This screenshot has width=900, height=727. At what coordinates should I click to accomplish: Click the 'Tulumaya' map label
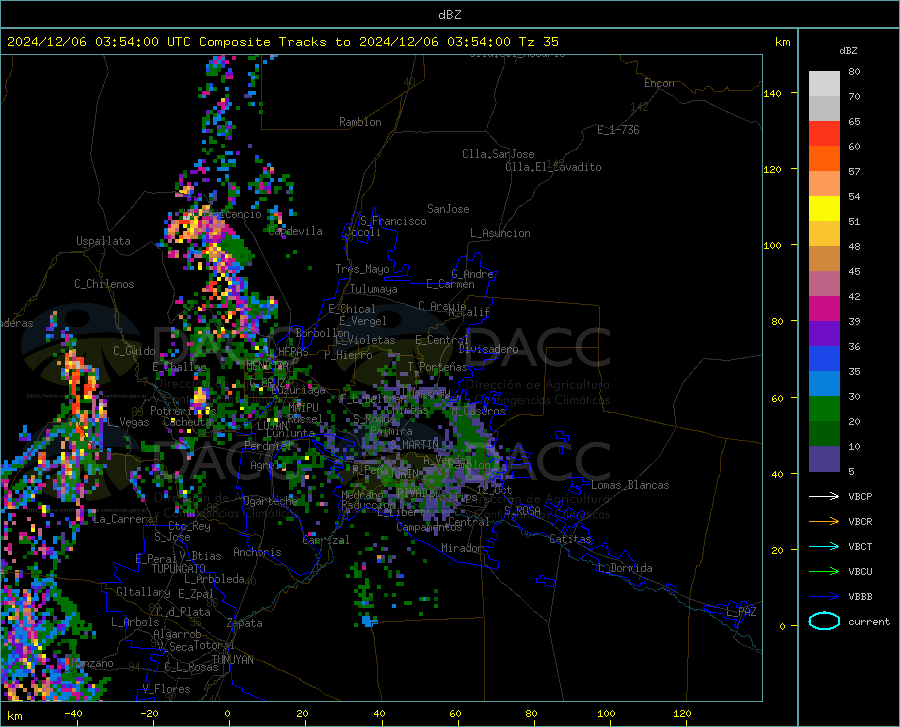374,289
